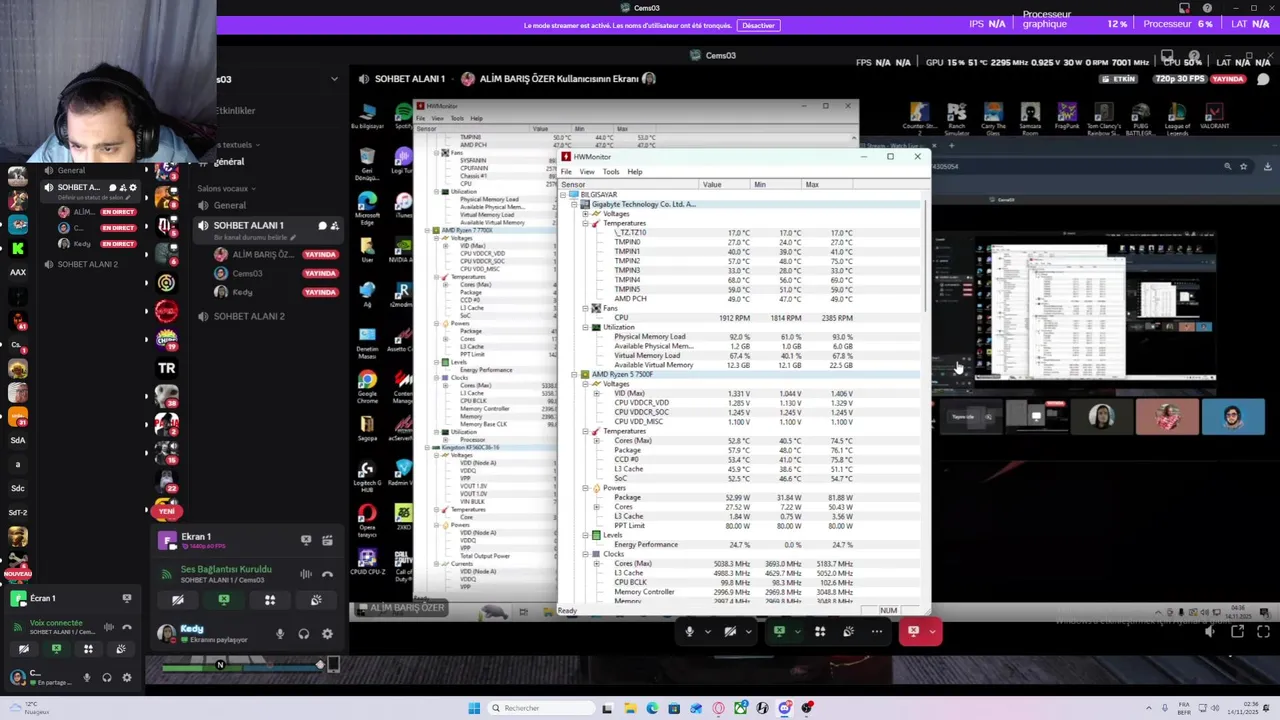This screenshot has width=1280, height=720.
Task: Click the red stop-streaming button
Action: click(x=913, y=631)
